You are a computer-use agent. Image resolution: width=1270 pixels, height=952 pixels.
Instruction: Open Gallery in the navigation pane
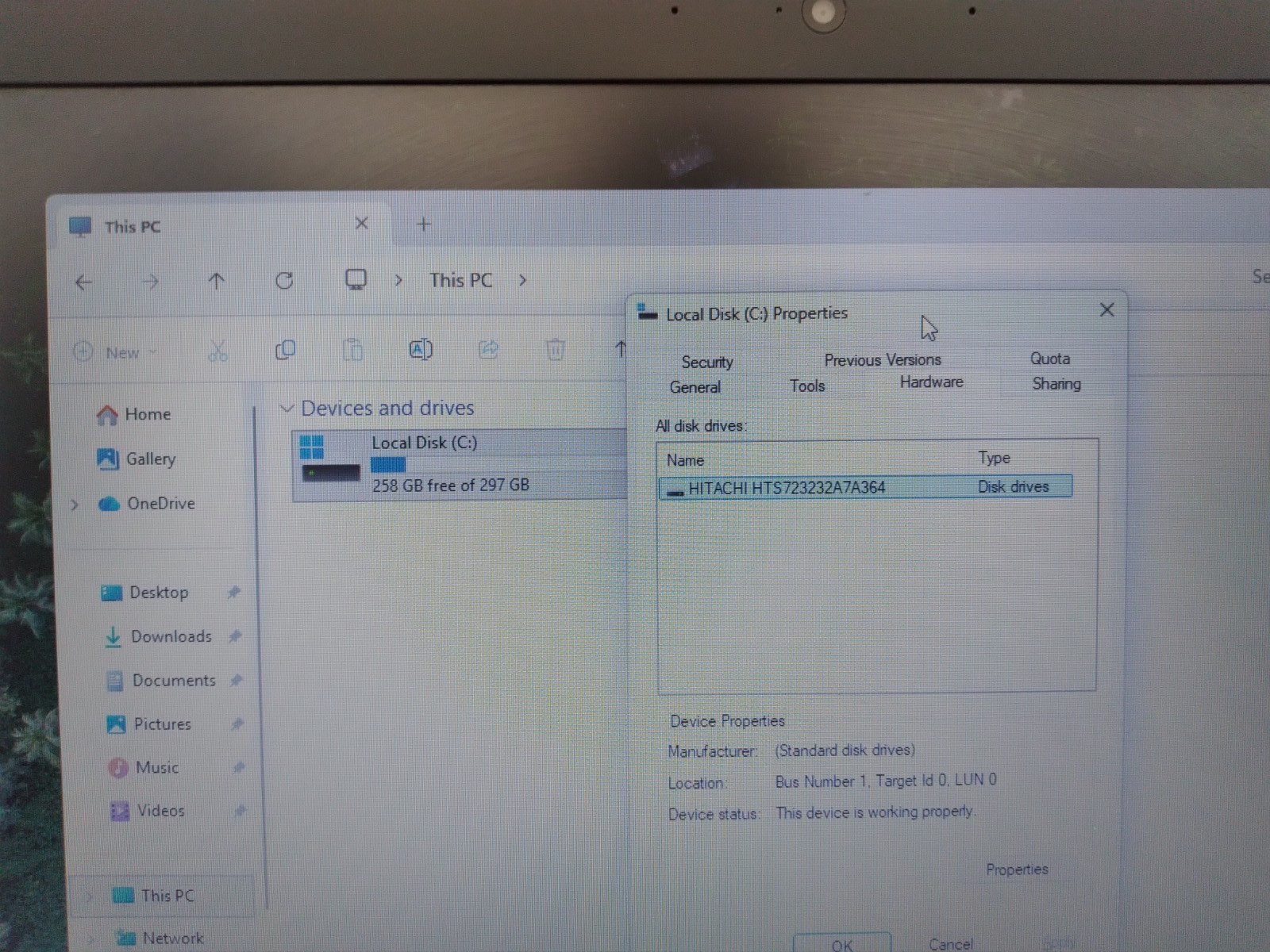click(x=136, y=459)
